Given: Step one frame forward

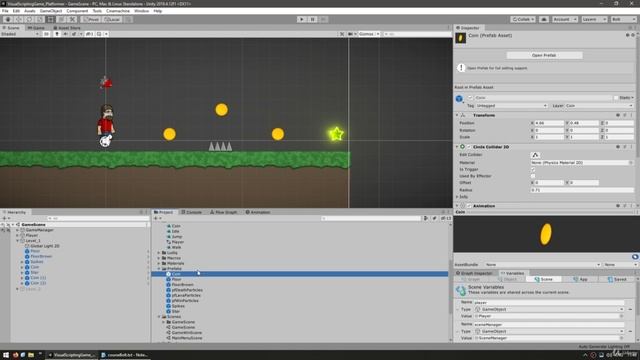Looking at the screenshot, I should [323, 19].
